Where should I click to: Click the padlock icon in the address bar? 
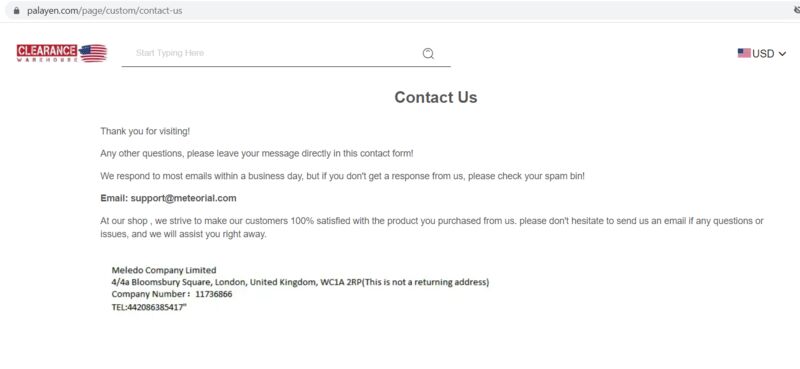[17, 10]
